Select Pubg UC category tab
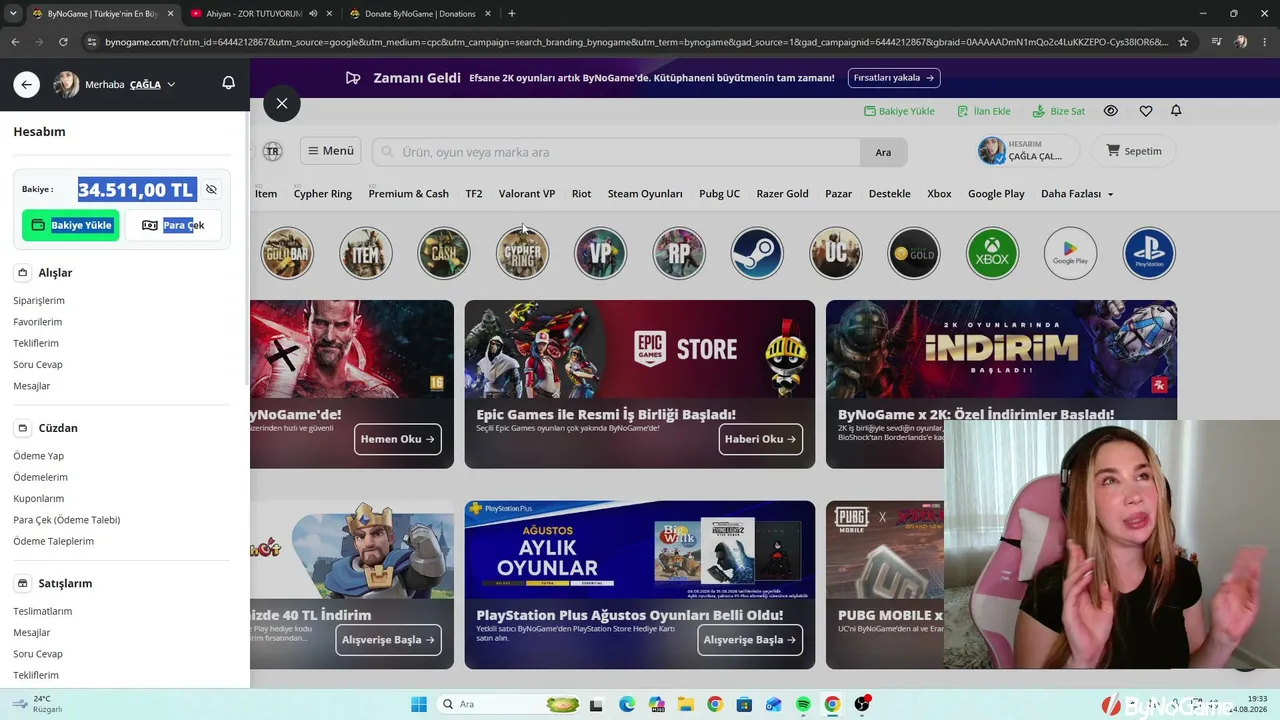 point(720,194)
